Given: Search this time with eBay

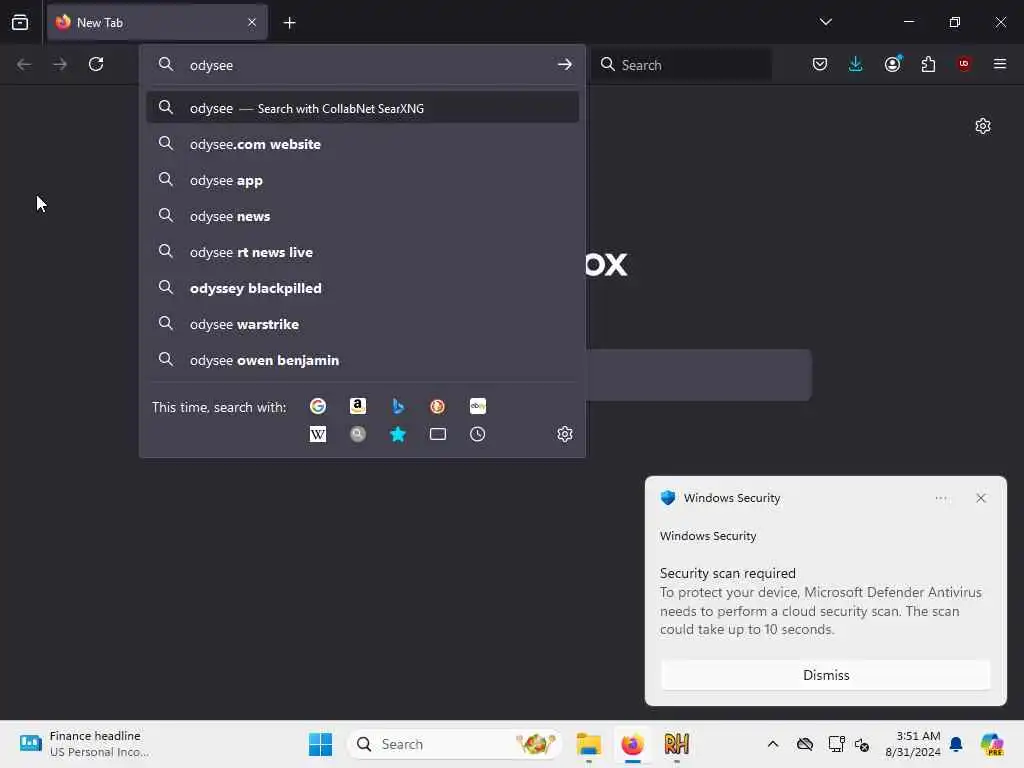Looking at the screenshot, I should [x=477, y=406].
